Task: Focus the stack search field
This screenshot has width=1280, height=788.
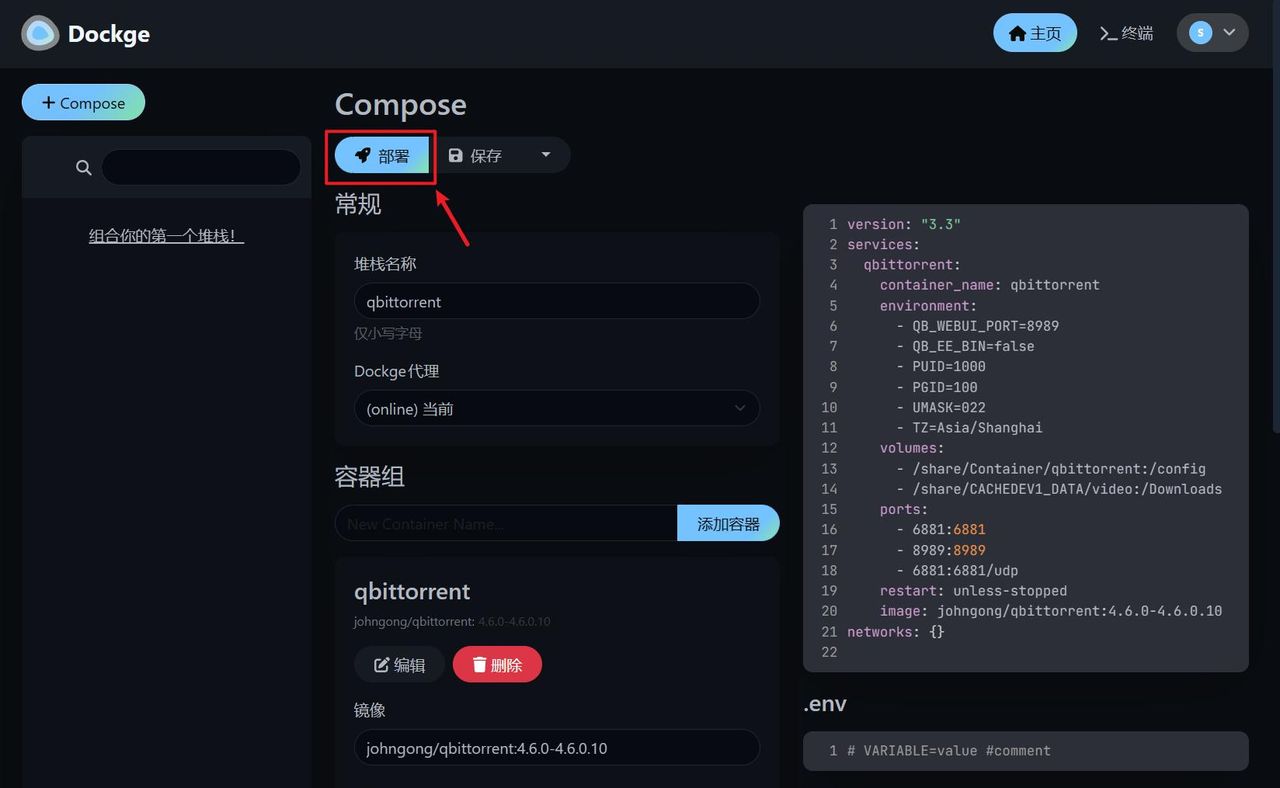Action: (201, 167)
